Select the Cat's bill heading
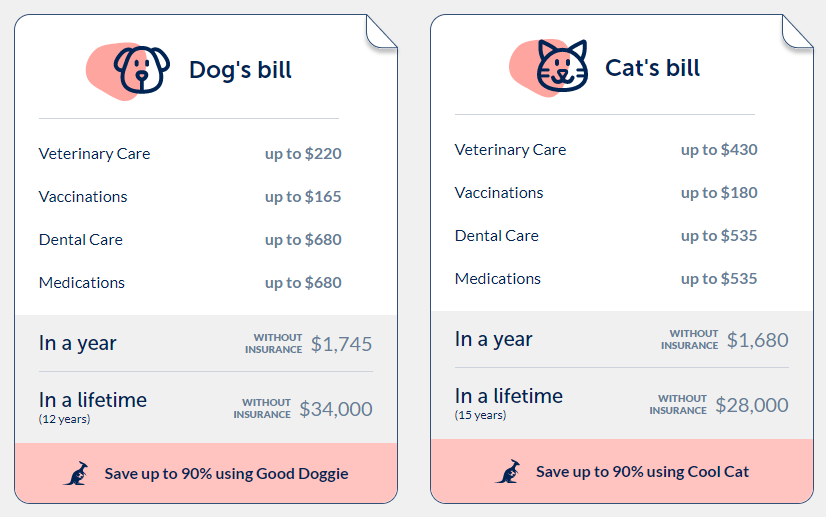This screenshot has width=826, height=517. point(652,68)
